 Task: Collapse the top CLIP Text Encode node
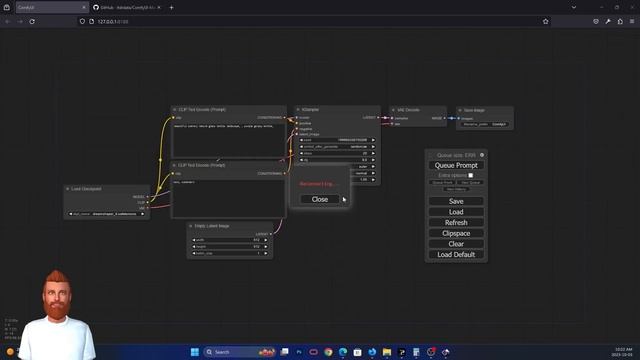click(x=175, y=109)
